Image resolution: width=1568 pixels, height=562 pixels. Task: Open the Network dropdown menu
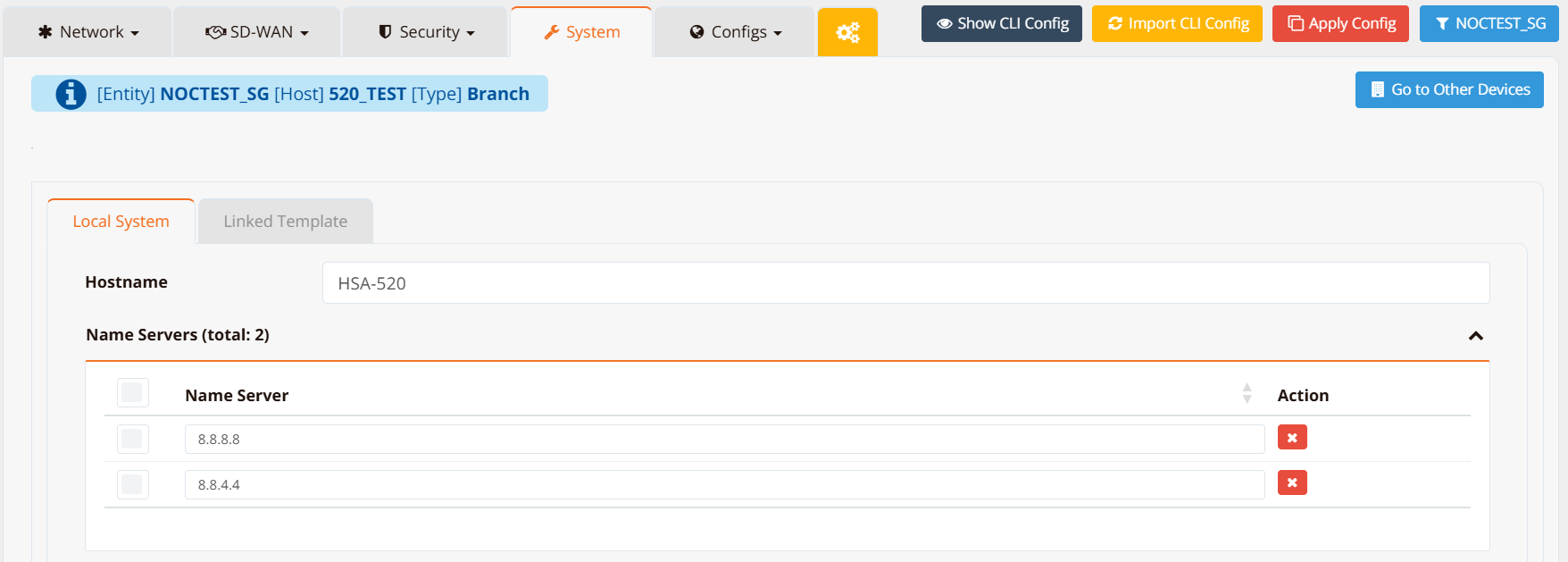click(x=88, y=32)
